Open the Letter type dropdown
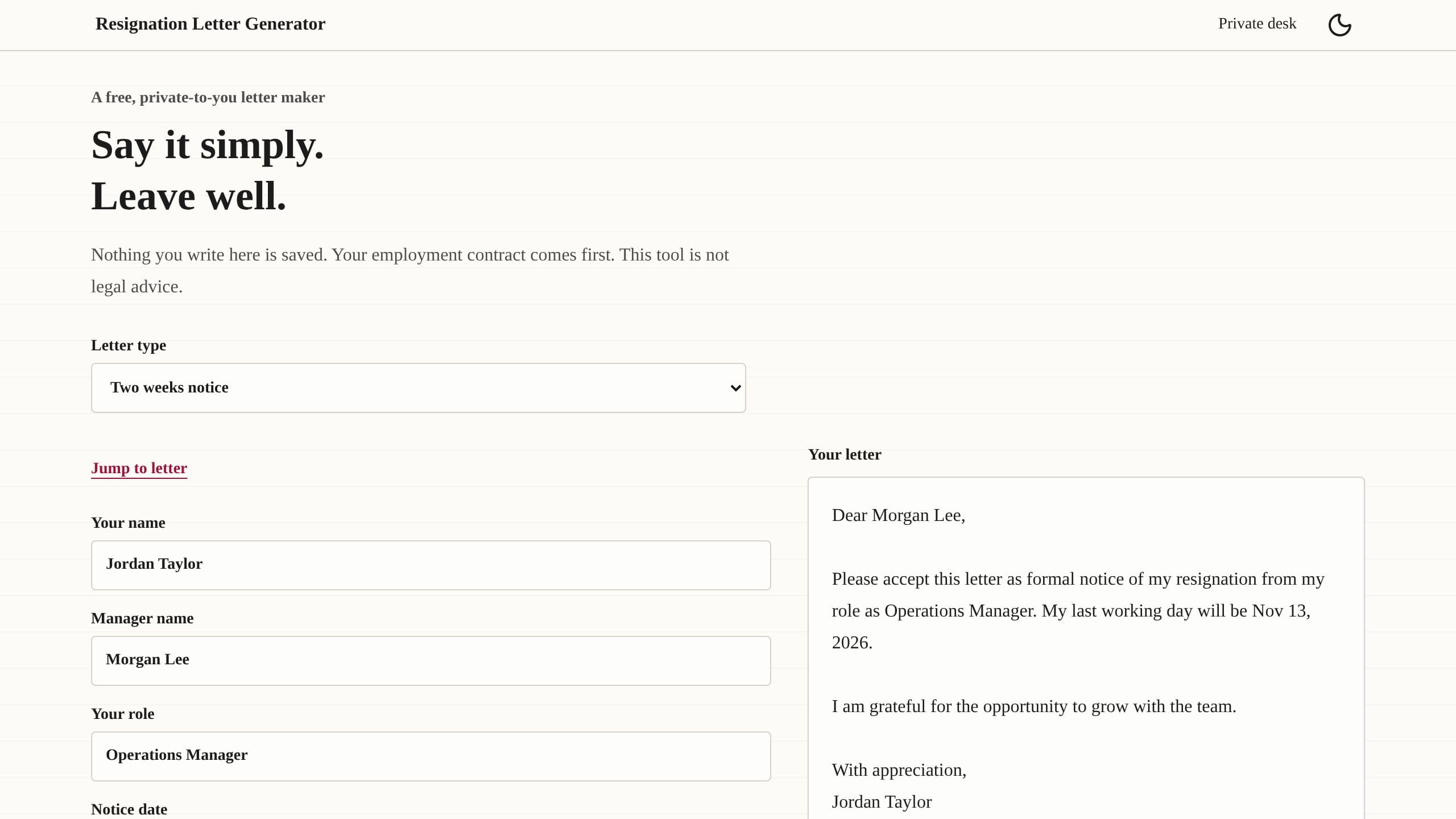This screenshot has width=1456, height=819. pos(418,388)
